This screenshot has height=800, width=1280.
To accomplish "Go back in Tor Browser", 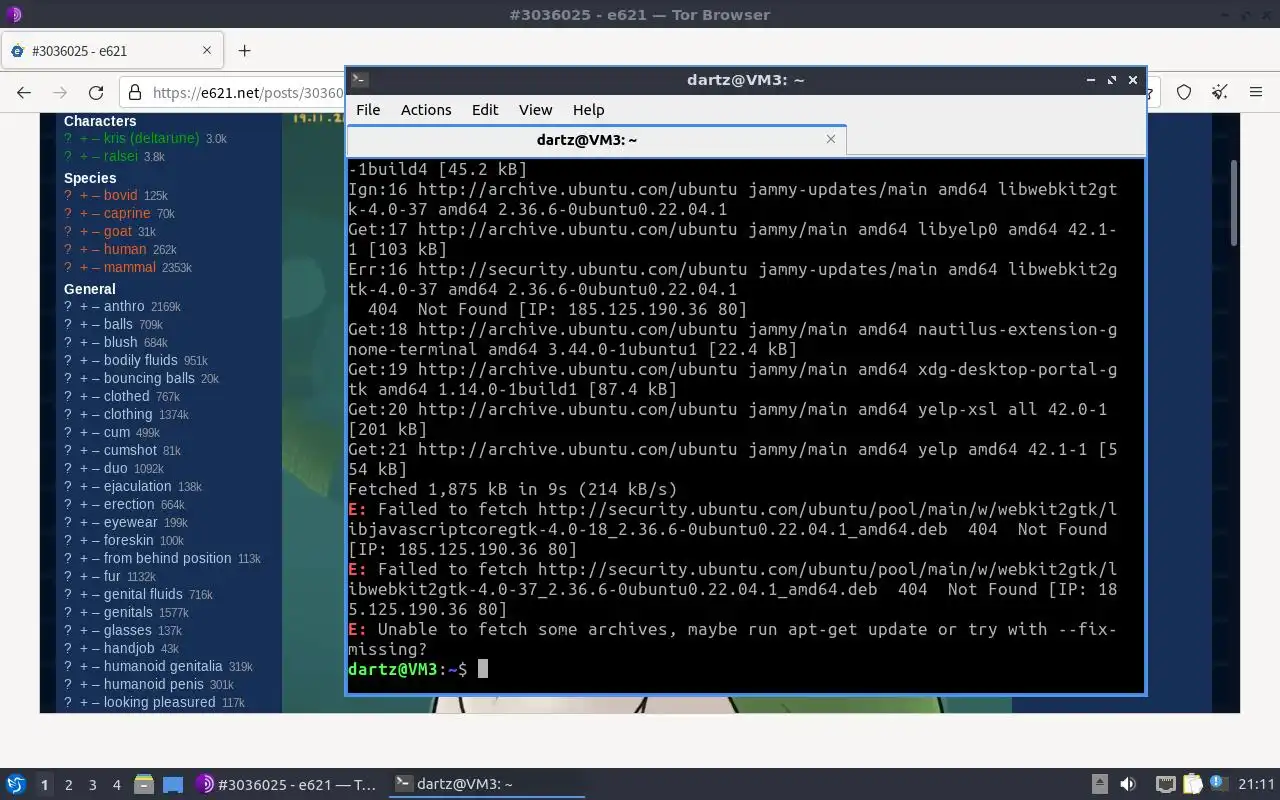I will pos(24,92).
